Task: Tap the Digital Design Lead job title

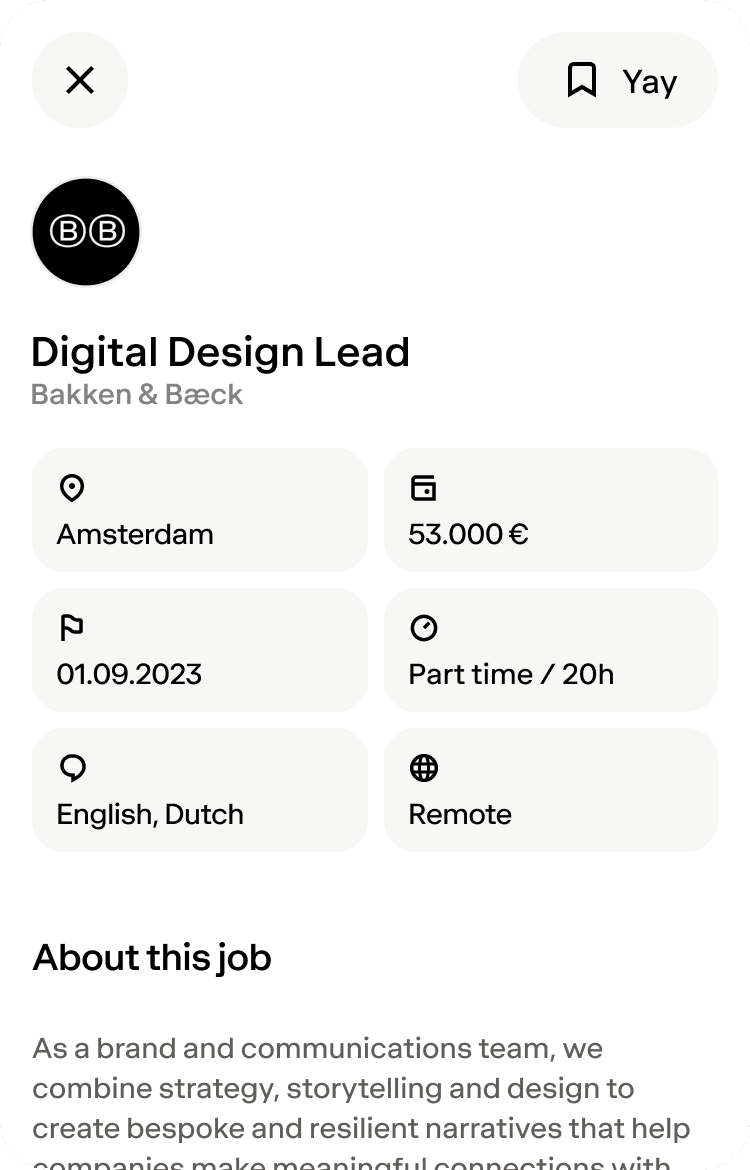Action: click(x=220, y=352)
